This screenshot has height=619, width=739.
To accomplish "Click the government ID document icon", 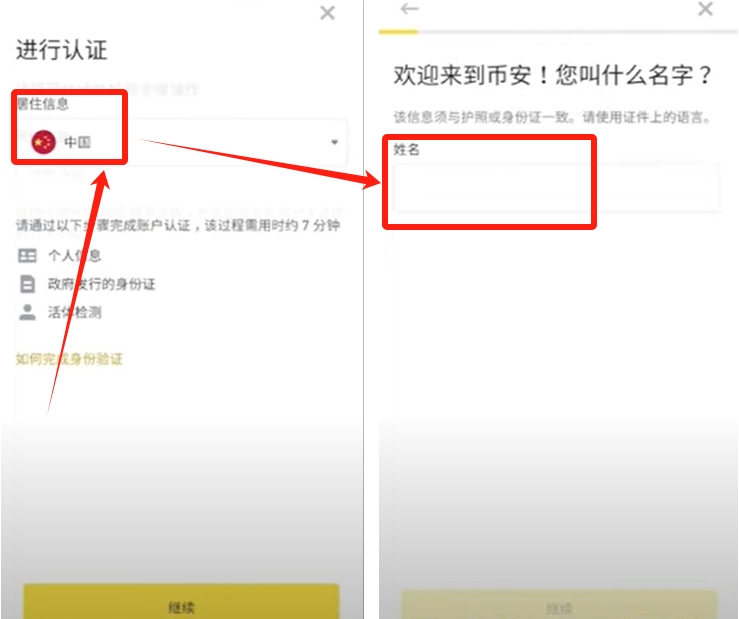I will (27, 284).
